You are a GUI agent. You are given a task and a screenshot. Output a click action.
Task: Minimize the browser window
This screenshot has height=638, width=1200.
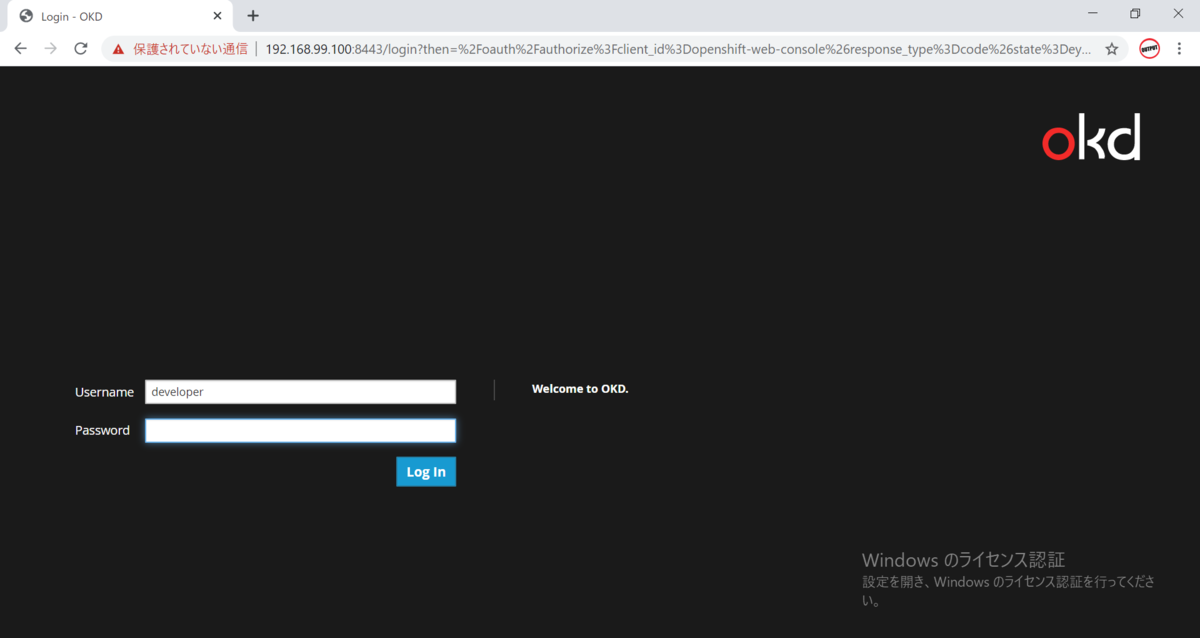point(1092,14)
